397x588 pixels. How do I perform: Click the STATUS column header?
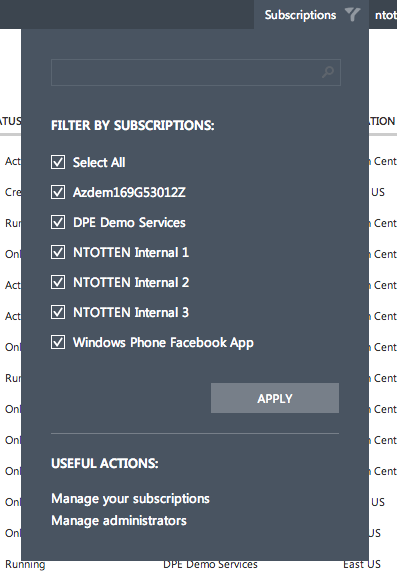10,121
